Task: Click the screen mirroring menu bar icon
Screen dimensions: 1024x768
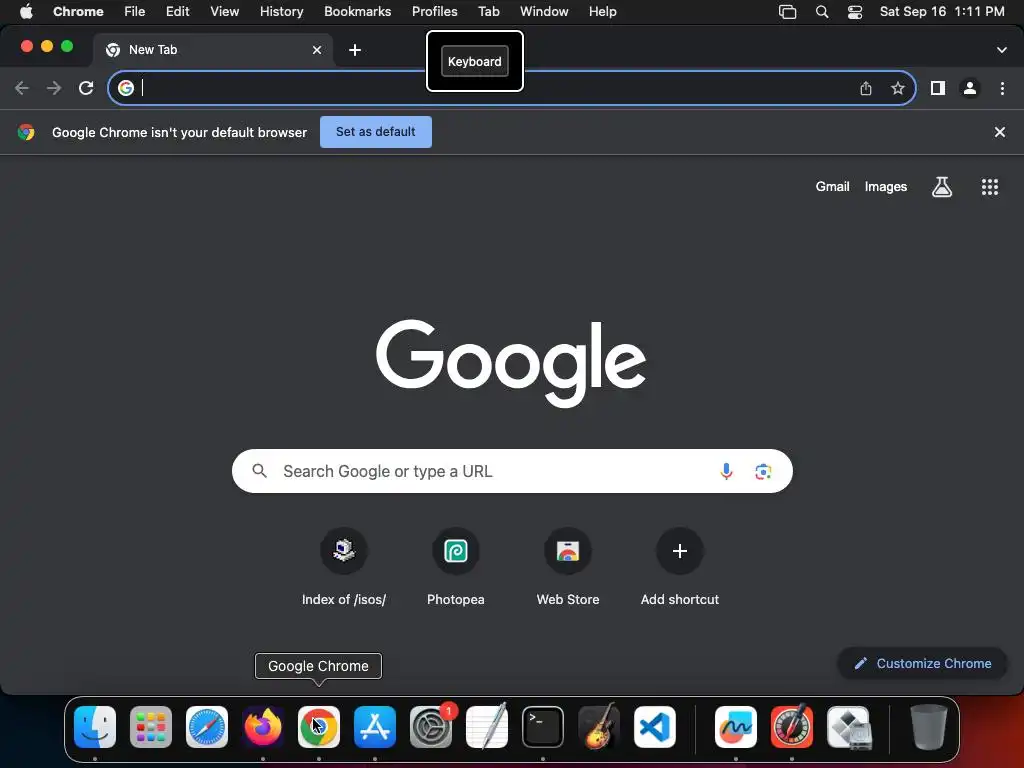Action: [x=788, y=12]
